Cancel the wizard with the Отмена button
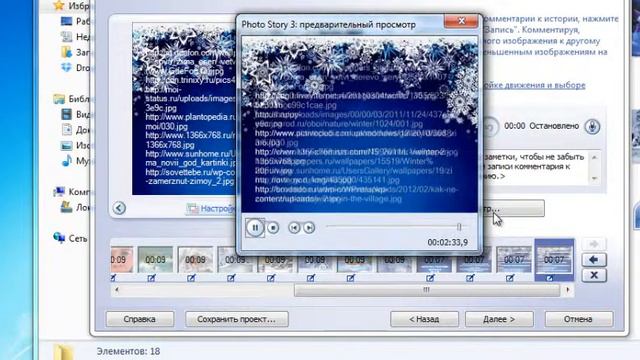Image resolution: width=640 pixels, height=360 pixels. coord(578,319)
